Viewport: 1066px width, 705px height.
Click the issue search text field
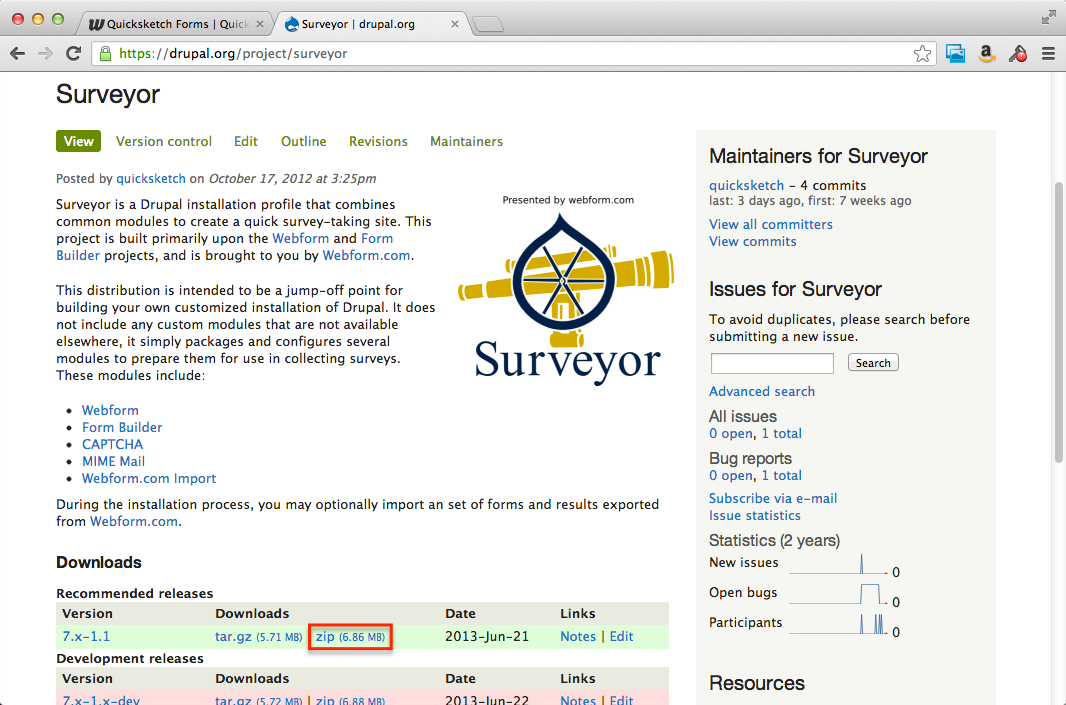[772, 363]
